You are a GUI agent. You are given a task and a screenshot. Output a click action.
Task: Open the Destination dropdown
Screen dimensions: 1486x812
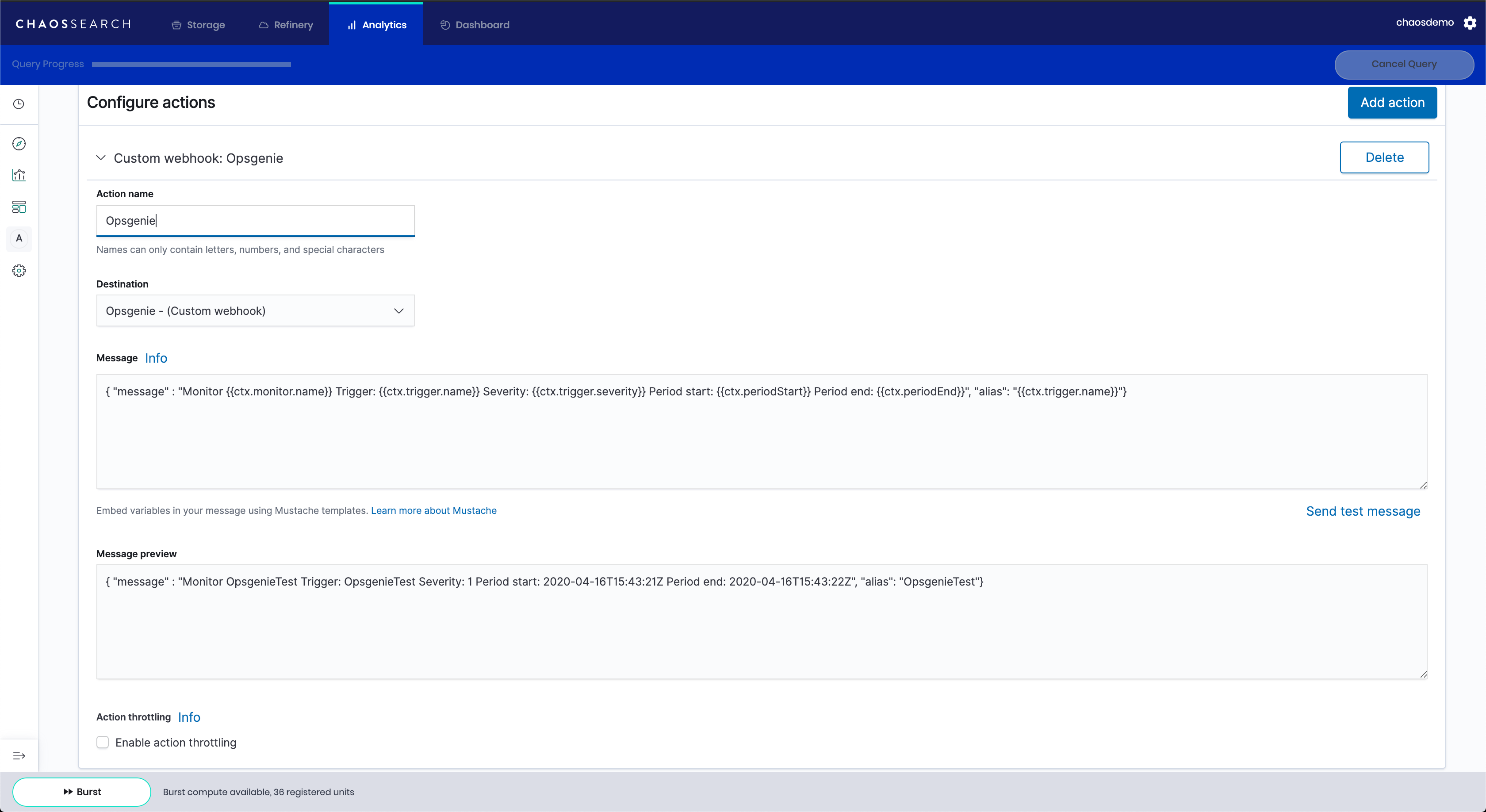255,311
